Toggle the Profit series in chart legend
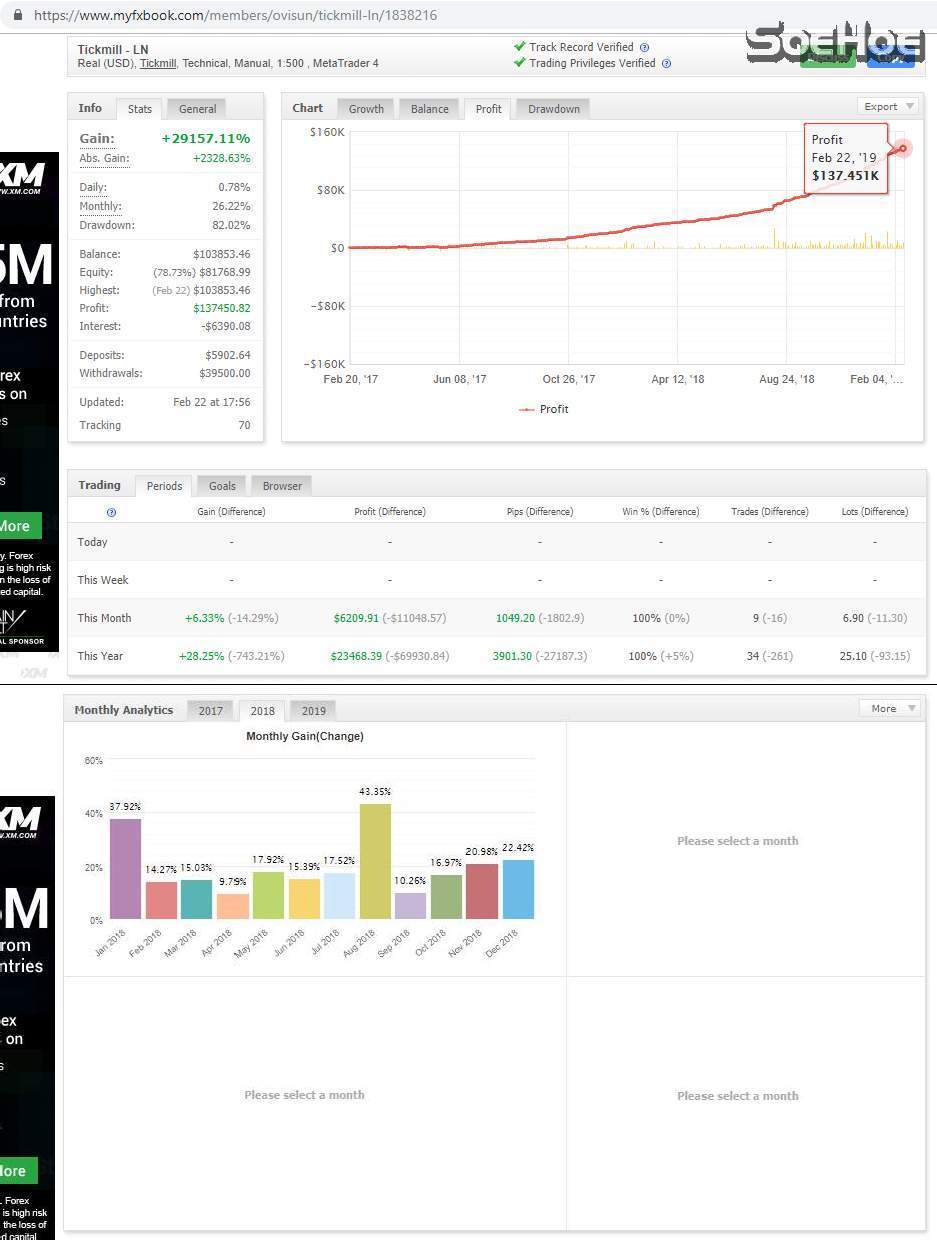 (x=543, y=409)
